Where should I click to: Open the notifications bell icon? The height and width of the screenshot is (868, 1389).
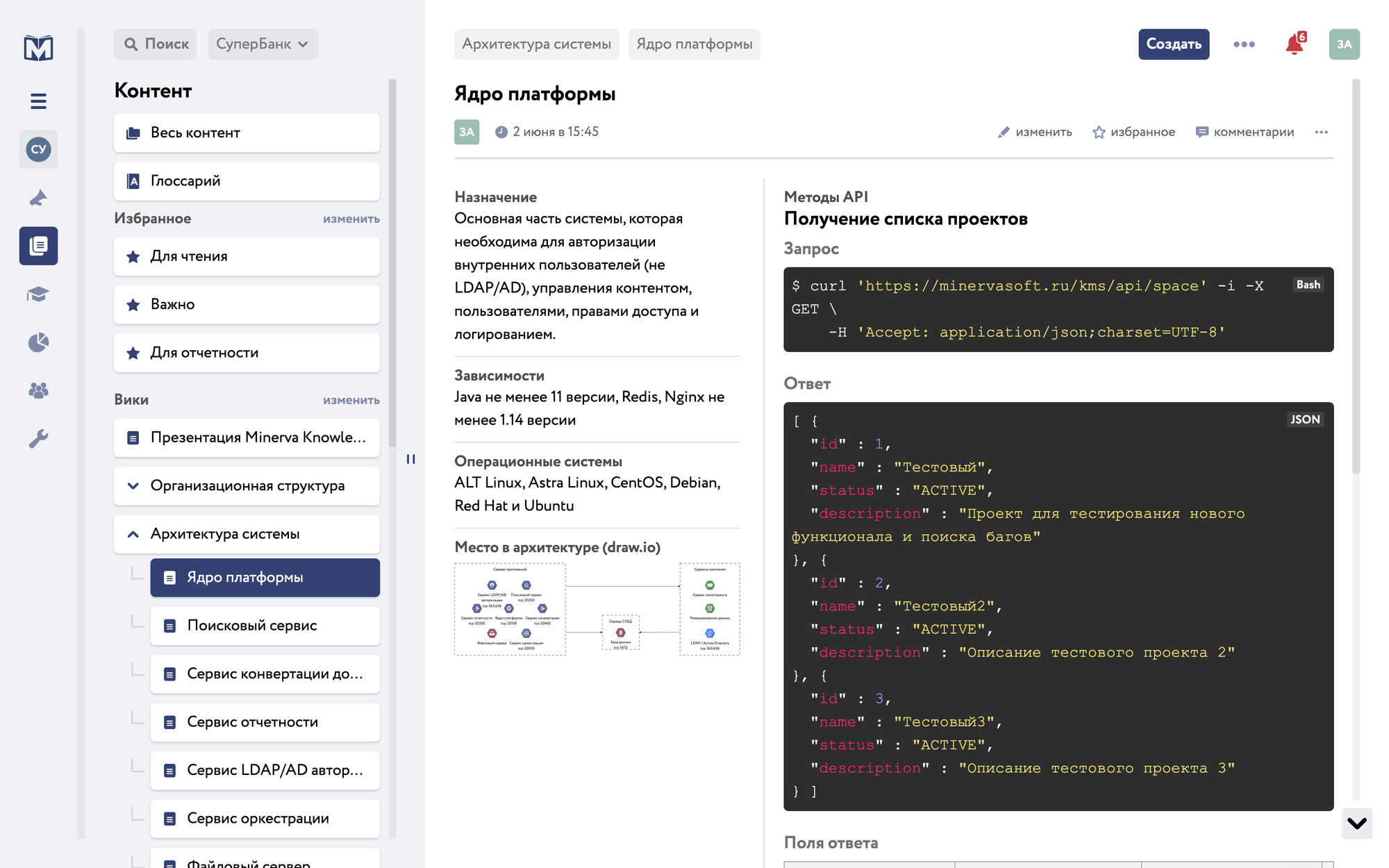(1295, 44)
